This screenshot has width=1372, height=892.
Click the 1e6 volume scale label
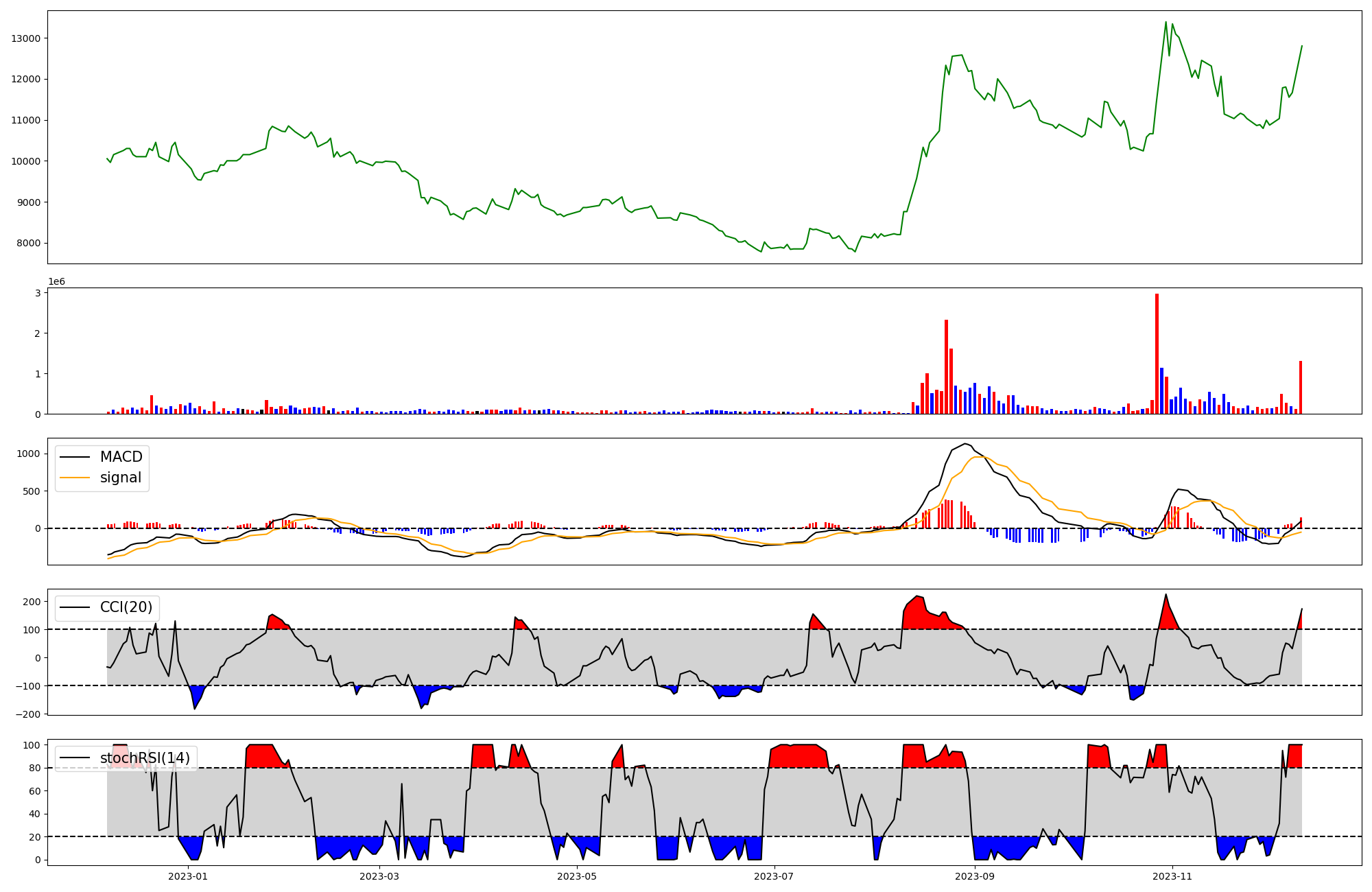coord(56,282)
